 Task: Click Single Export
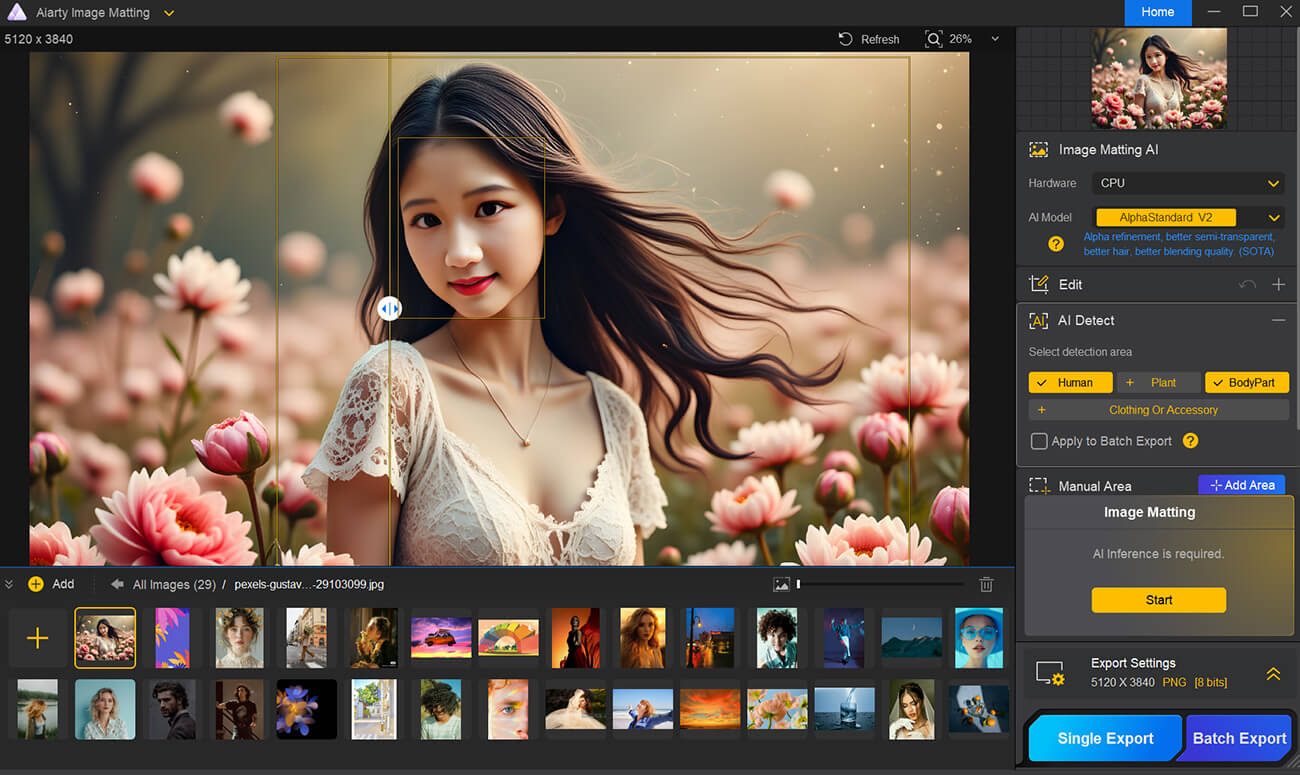(1104, 738)
